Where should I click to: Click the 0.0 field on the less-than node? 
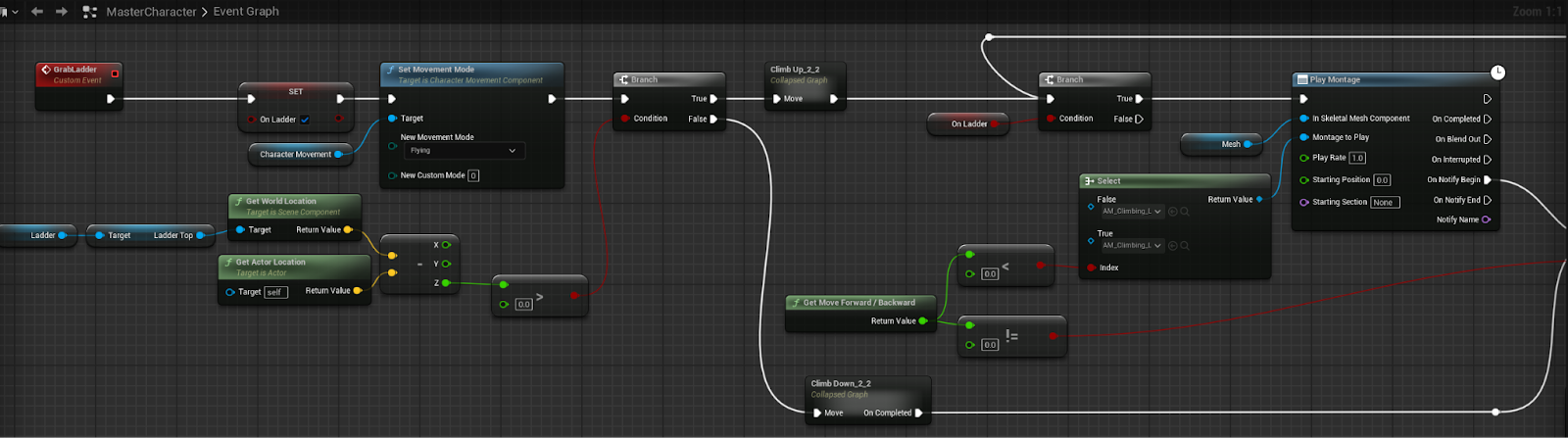point(990,274)
